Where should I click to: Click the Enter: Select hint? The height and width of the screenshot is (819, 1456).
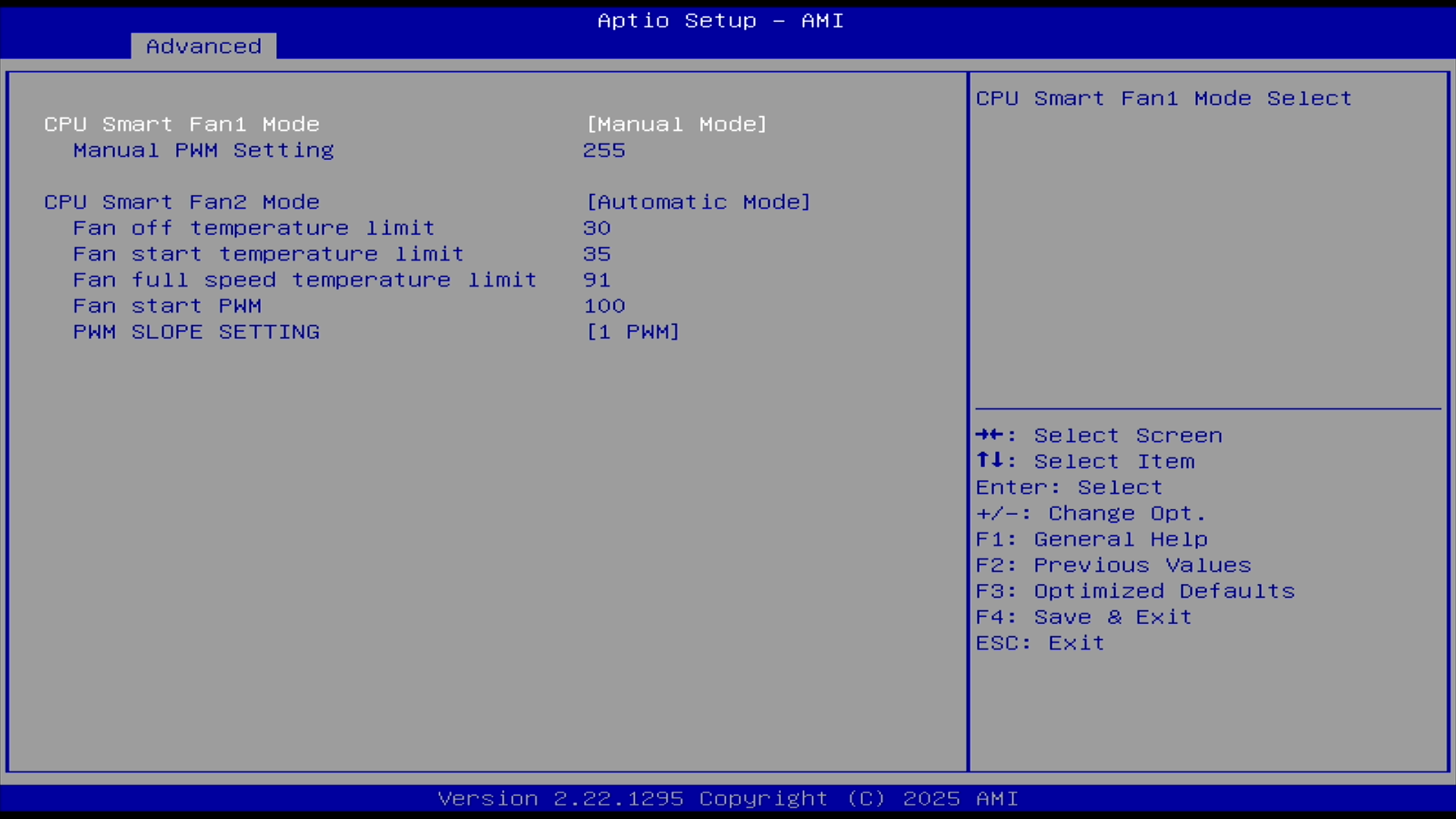click(x=1069, y=488)
